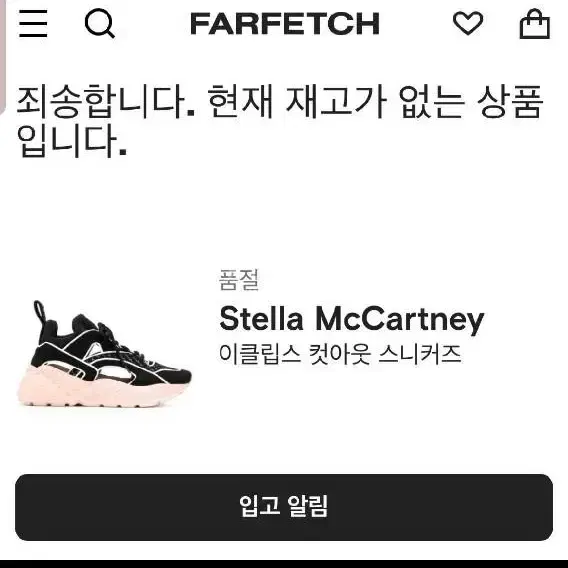568x568 pixels.
Task: Go to homepage via FARFETCH logo
Action: coord(285,24)
